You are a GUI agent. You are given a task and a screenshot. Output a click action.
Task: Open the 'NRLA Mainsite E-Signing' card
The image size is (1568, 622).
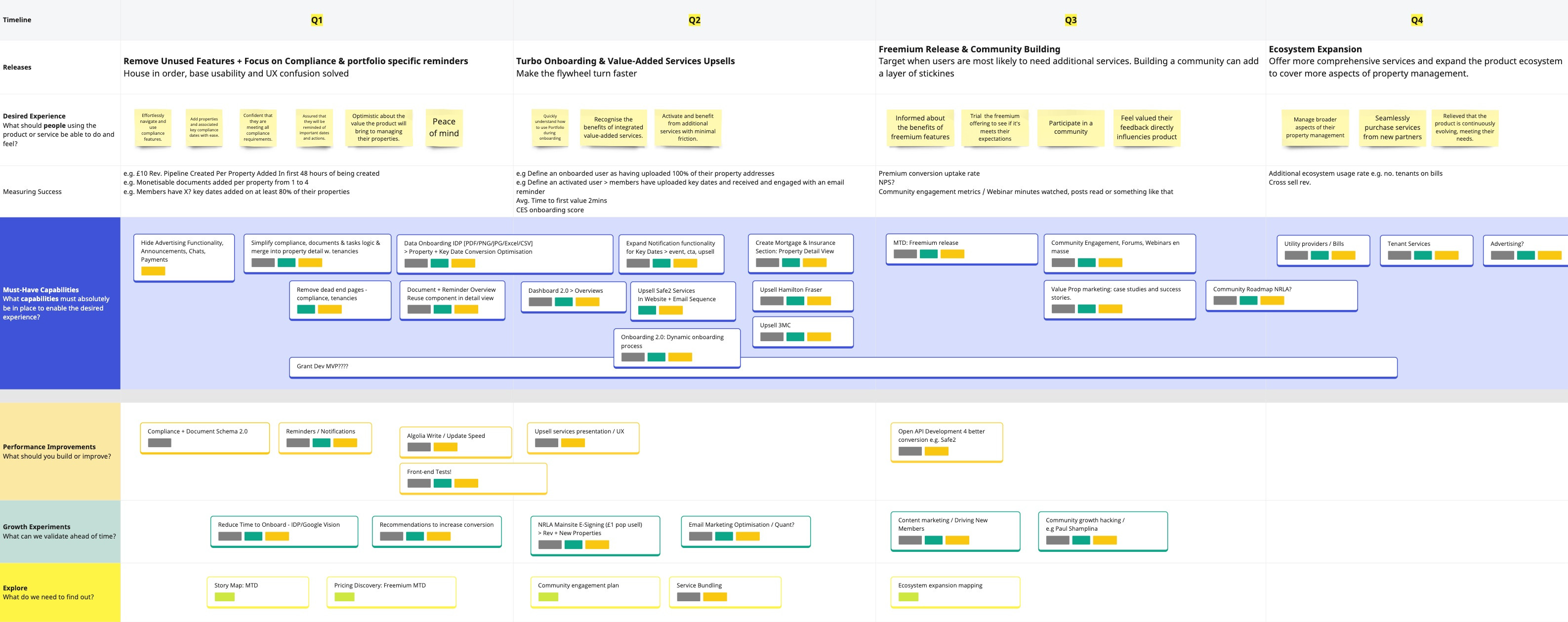coord(595,536)
